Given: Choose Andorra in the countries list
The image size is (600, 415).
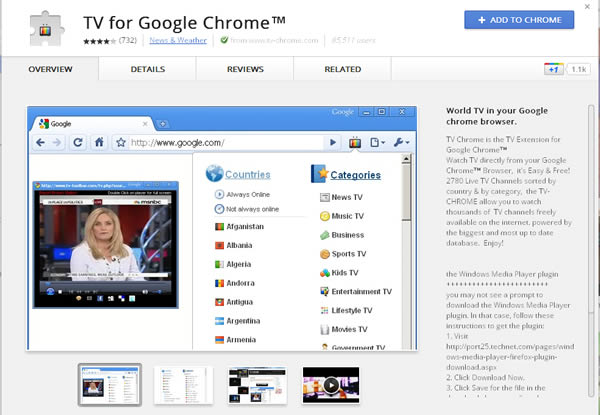Looking at the screenshot, I should coord(235,283).
